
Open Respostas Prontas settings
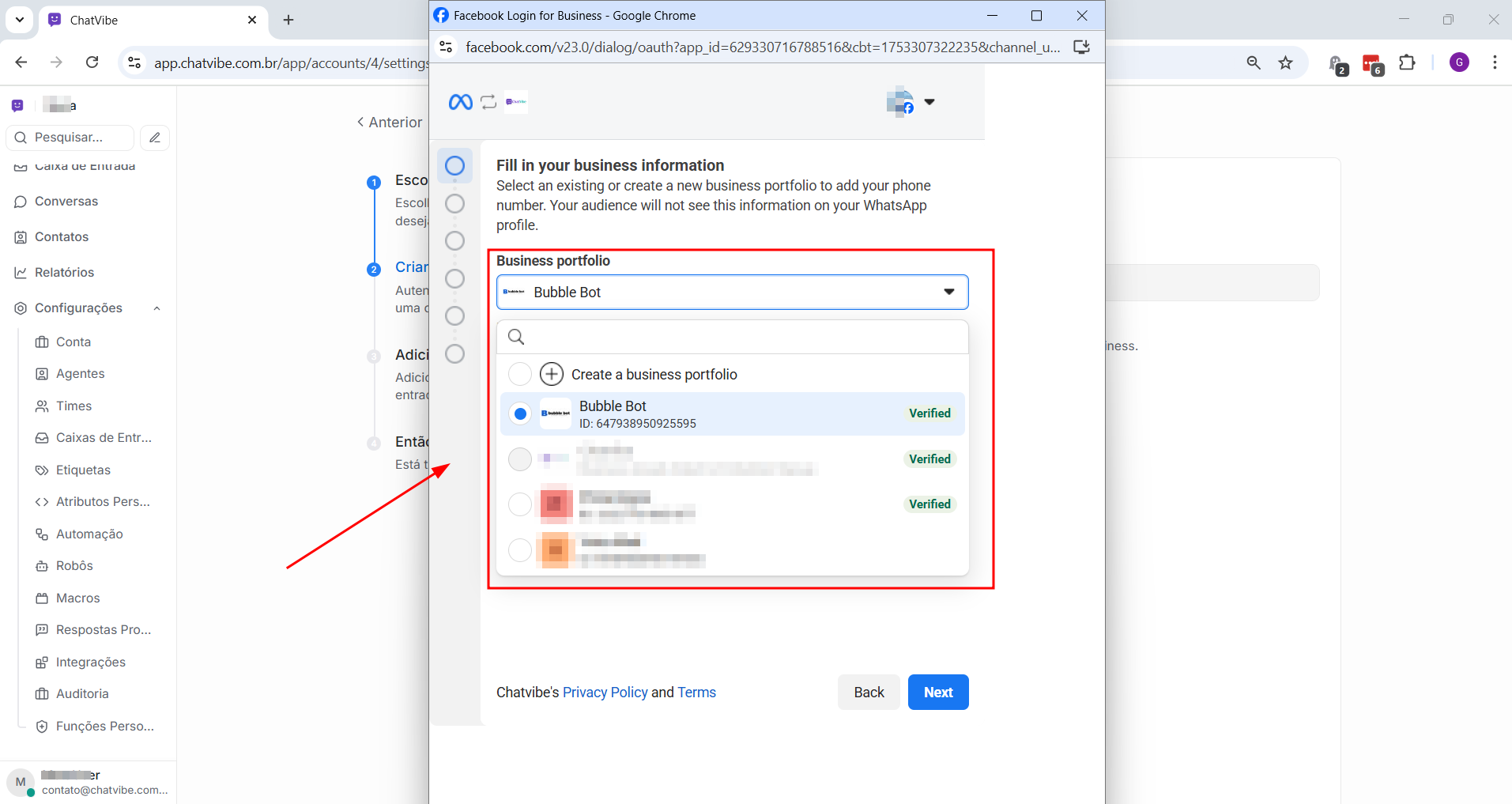point(104,630)
